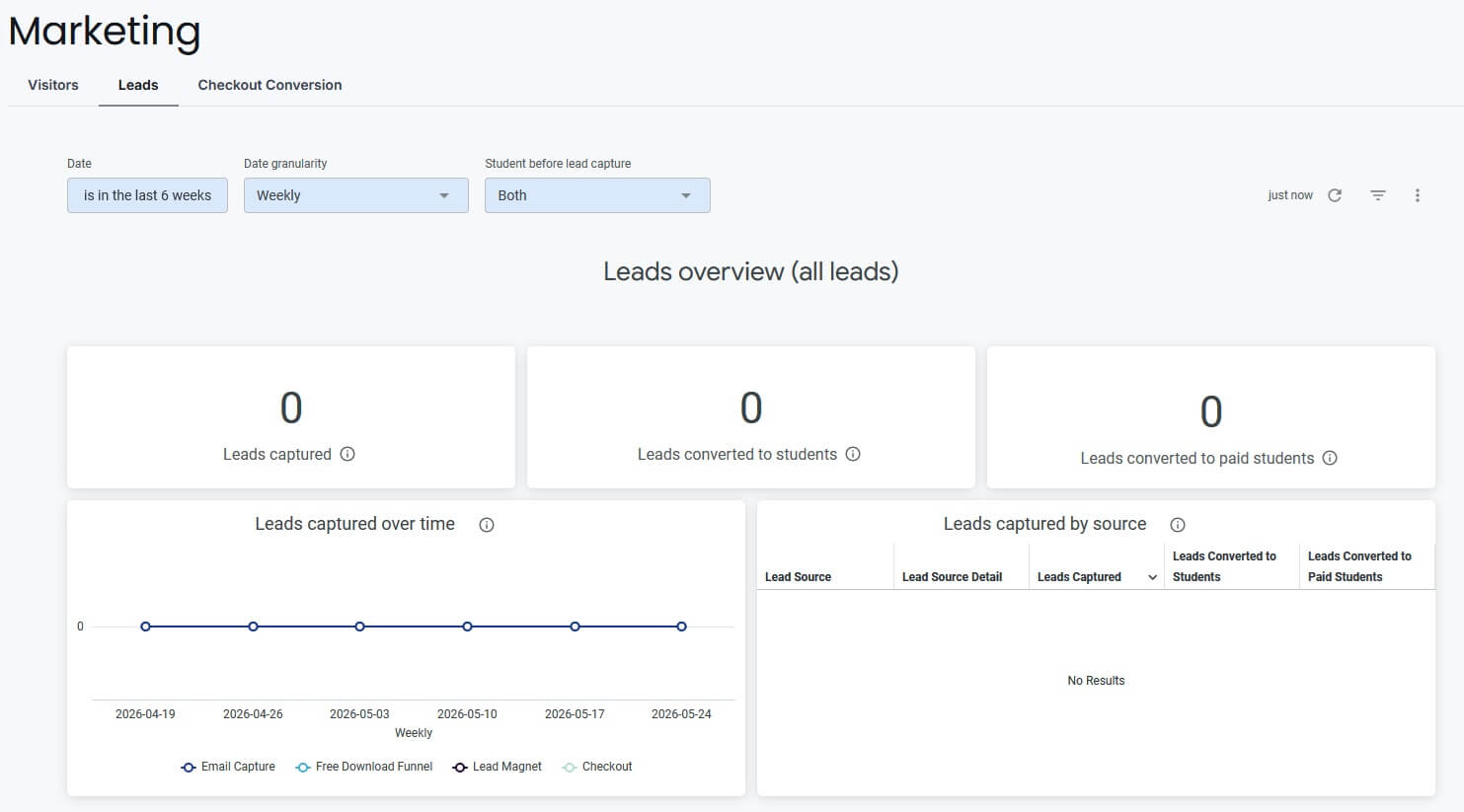1464x812 pixels.
Task: Open the Date filter 'is in the last 6 weeks'
Action: pyautogui.click(x=147, y=195)
